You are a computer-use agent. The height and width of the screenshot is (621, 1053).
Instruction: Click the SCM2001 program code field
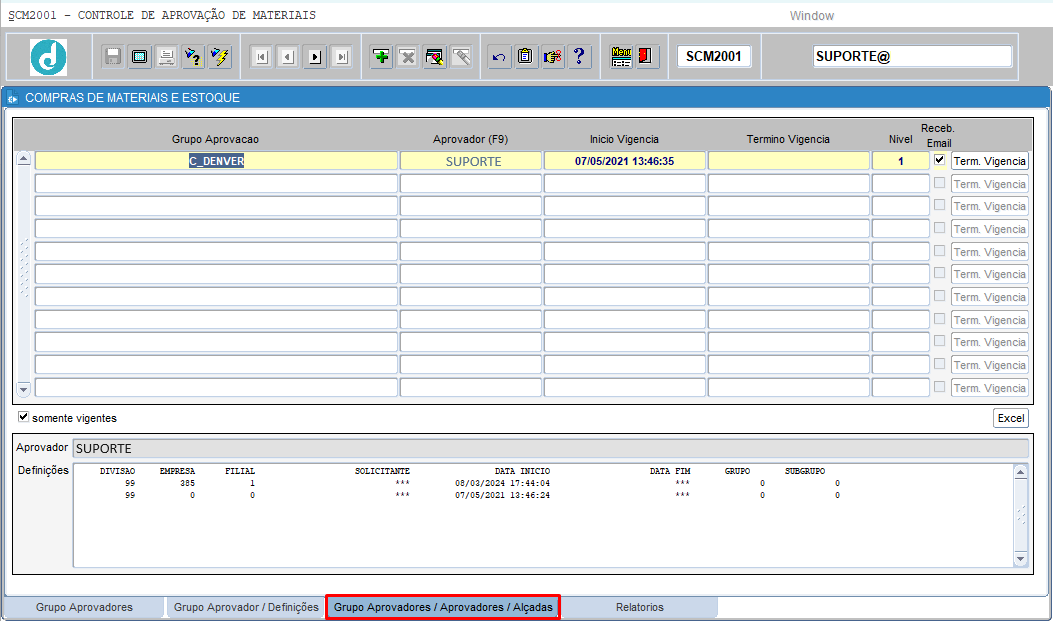[713, 56]
